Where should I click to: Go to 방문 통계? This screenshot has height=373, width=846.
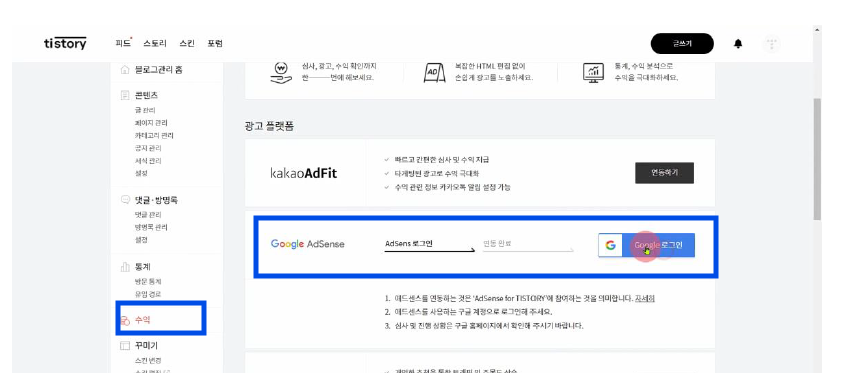coord(148,281)
